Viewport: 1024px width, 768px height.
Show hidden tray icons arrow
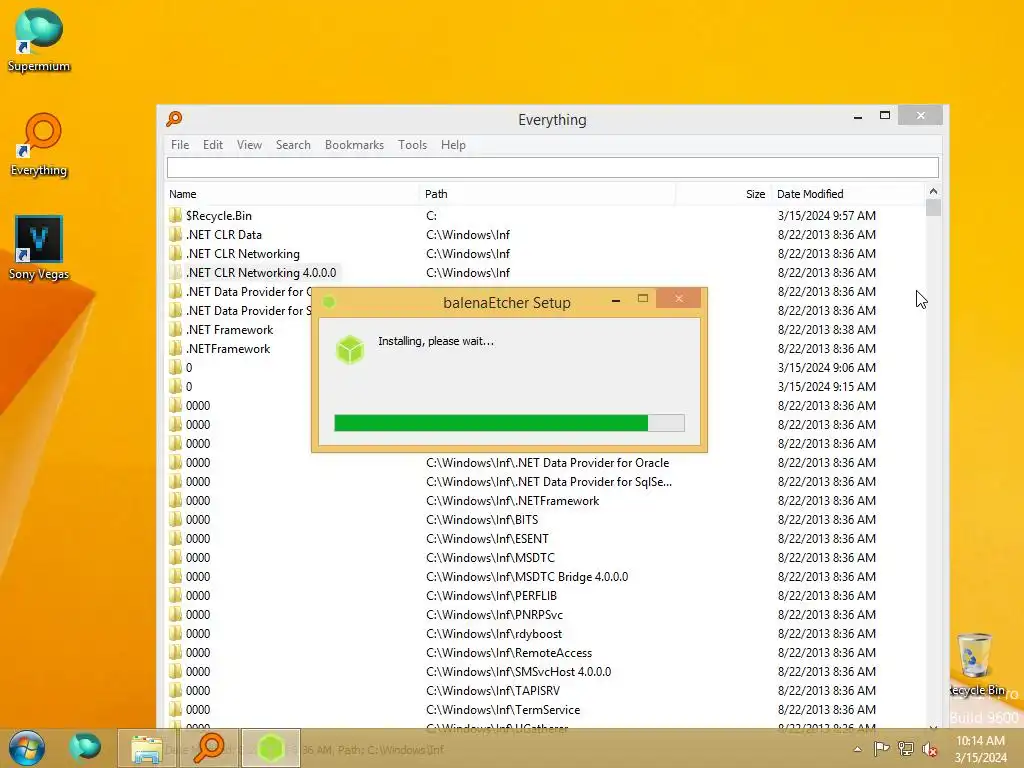(x=857, y=749)
